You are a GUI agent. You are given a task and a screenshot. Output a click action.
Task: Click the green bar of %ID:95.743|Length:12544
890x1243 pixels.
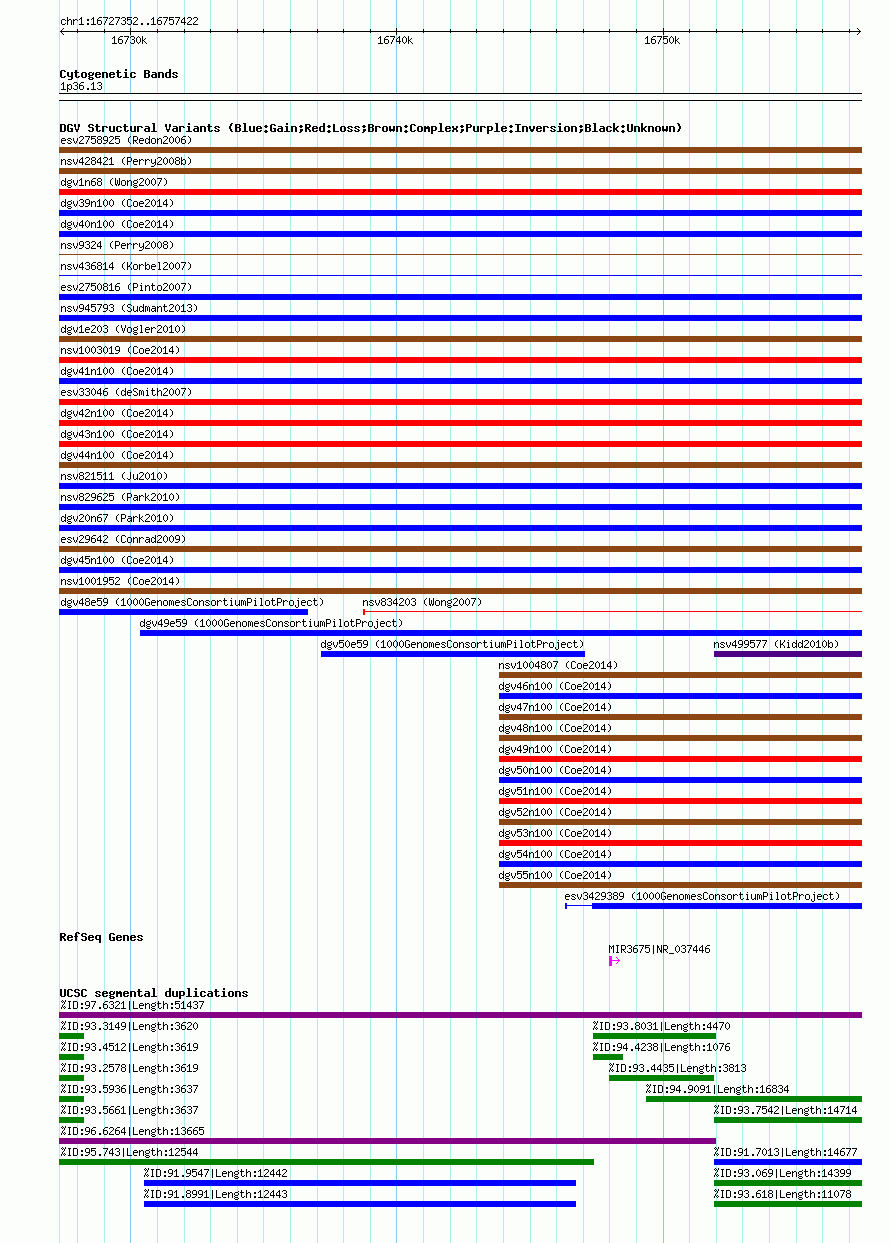click(x=326, y=1161)
